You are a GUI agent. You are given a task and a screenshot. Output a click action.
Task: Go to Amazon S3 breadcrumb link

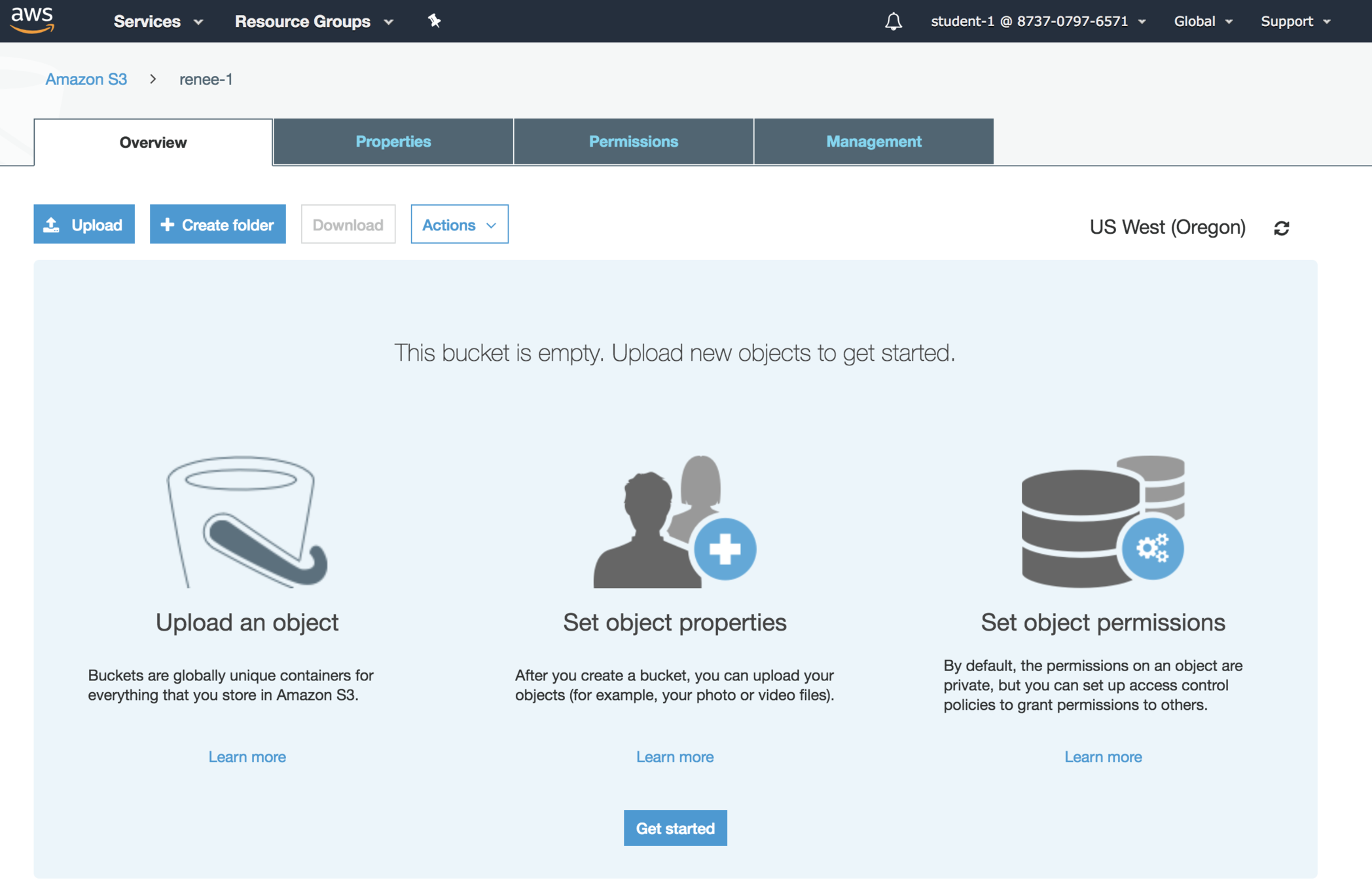86,79
